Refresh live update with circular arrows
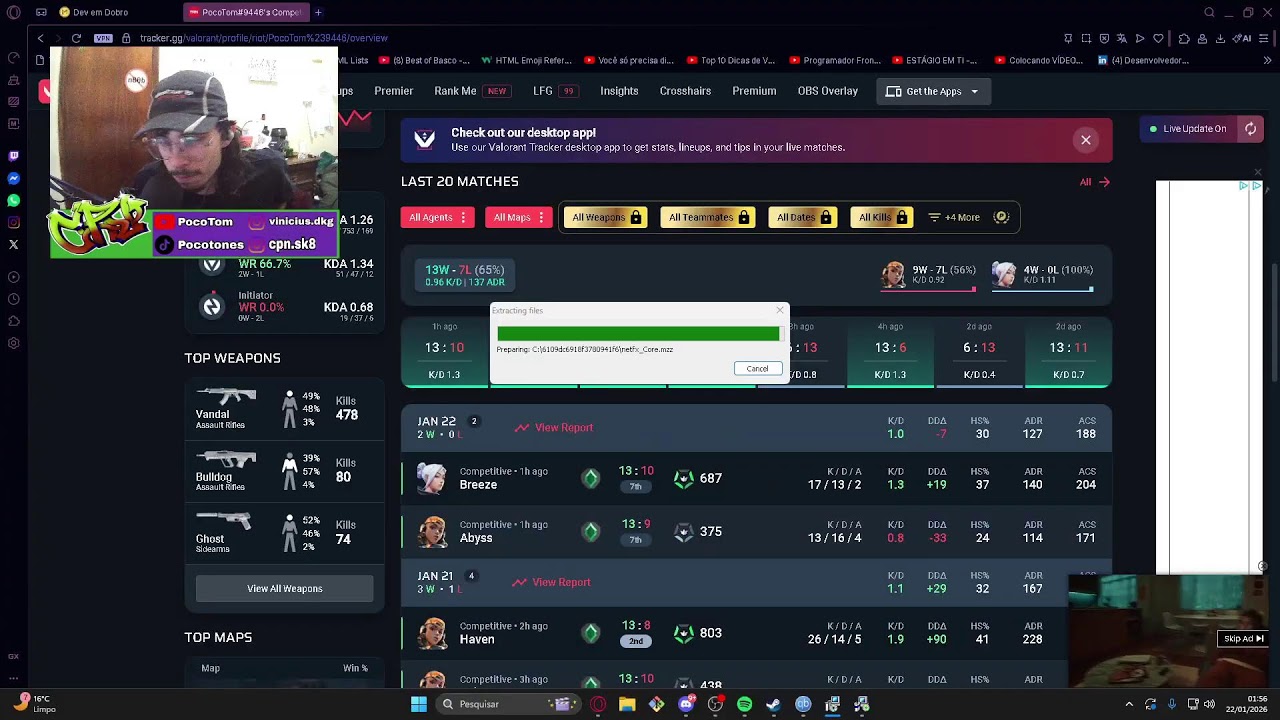This screenshot has height=720, width=1280. (x=1250, y=129)
